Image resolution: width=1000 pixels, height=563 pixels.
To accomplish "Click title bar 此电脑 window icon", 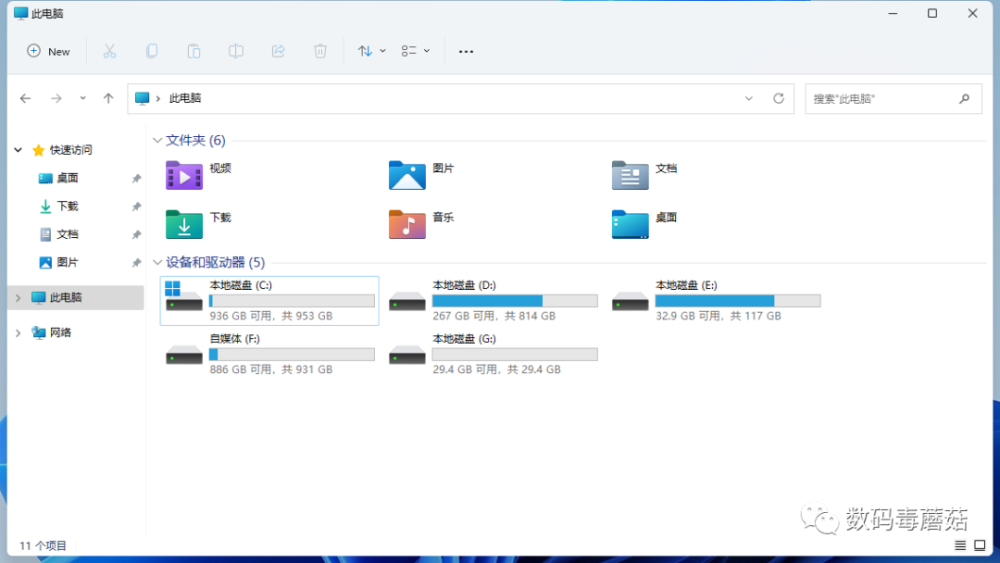I will (x=21, y=13).
